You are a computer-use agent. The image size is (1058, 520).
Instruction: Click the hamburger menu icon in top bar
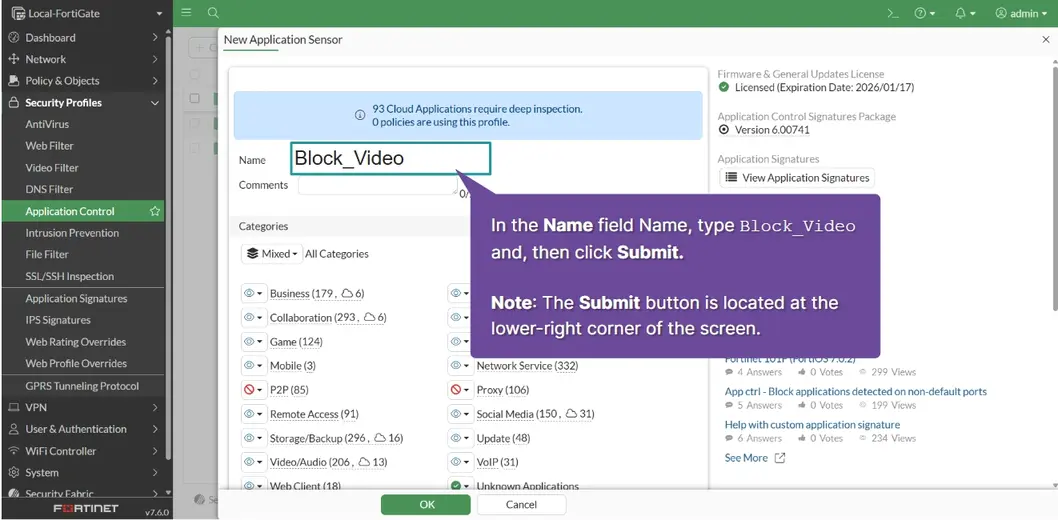(186, 13)
